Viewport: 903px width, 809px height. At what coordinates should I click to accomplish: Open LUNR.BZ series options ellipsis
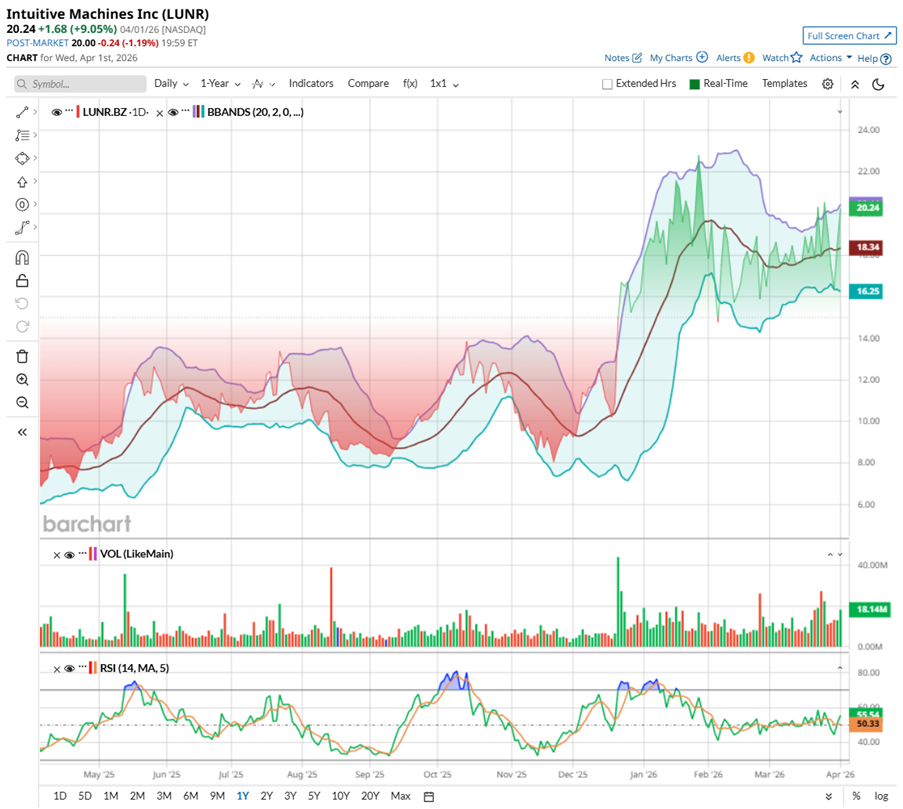click(69, 109)
